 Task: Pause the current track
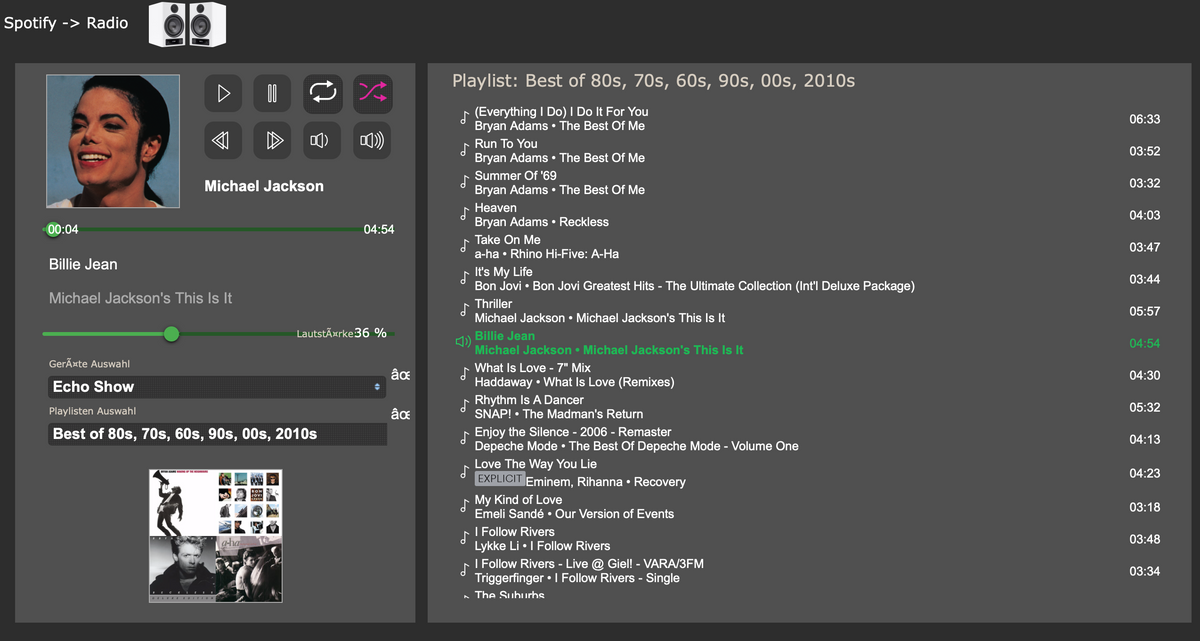pos(271,93)
